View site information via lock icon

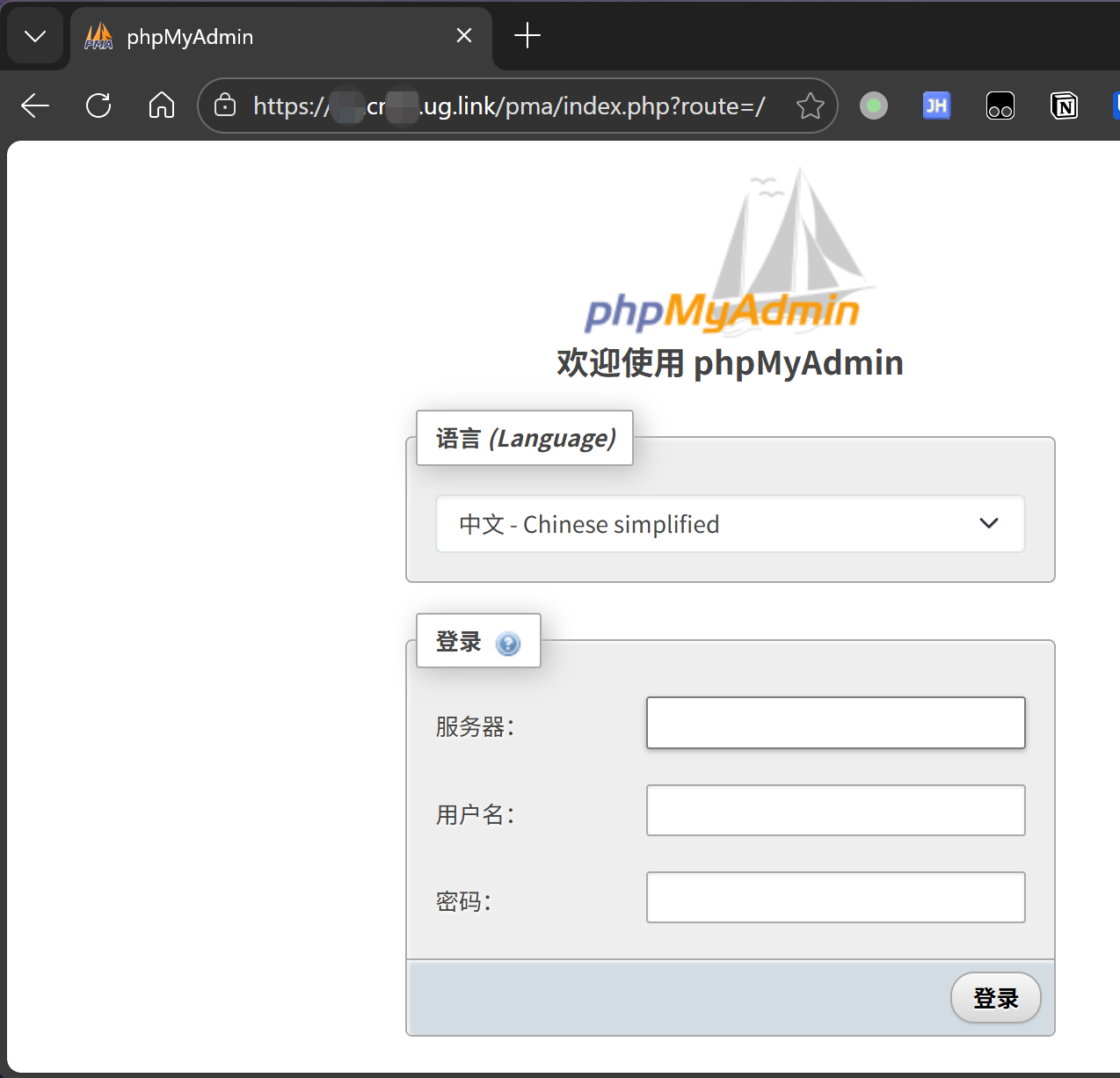coord(225,106)
